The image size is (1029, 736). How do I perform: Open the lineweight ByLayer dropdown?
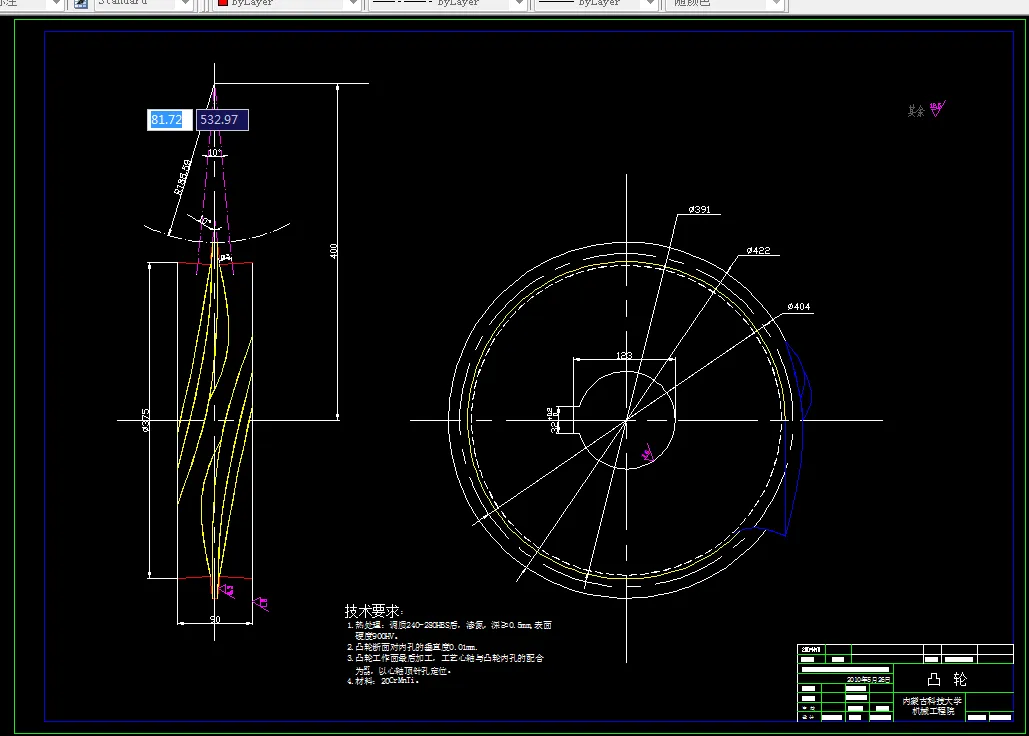tap(650, 3)
